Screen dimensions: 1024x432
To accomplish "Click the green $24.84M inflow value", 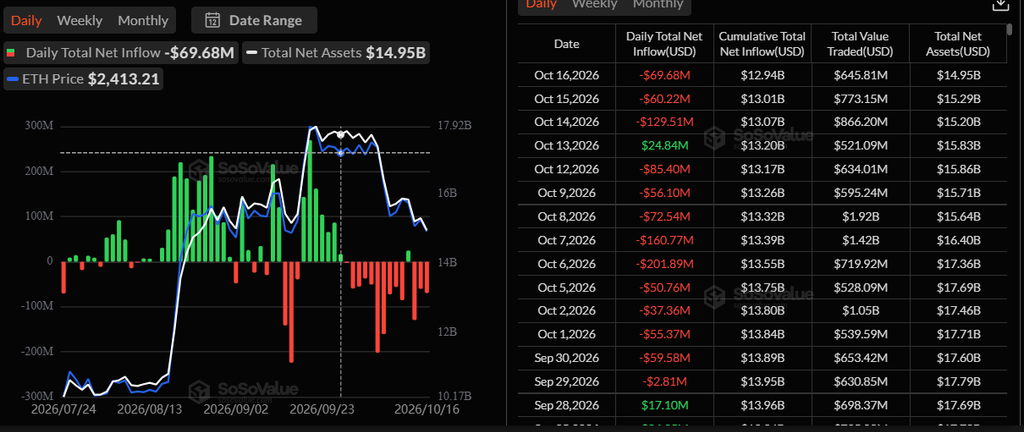I will click(x=665, y=146).
